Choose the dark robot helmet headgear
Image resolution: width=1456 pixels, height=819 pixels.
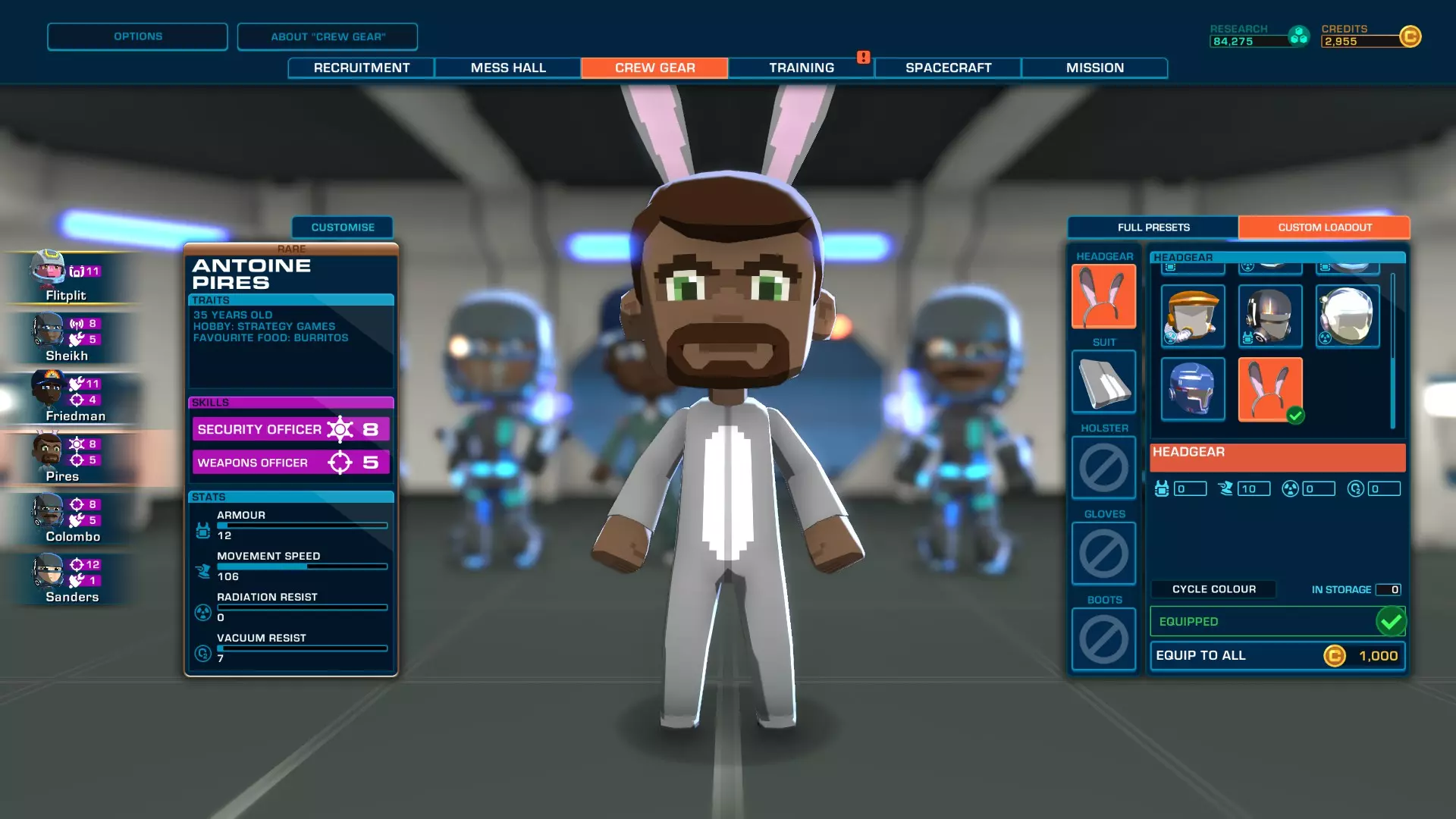(1270, 316)
